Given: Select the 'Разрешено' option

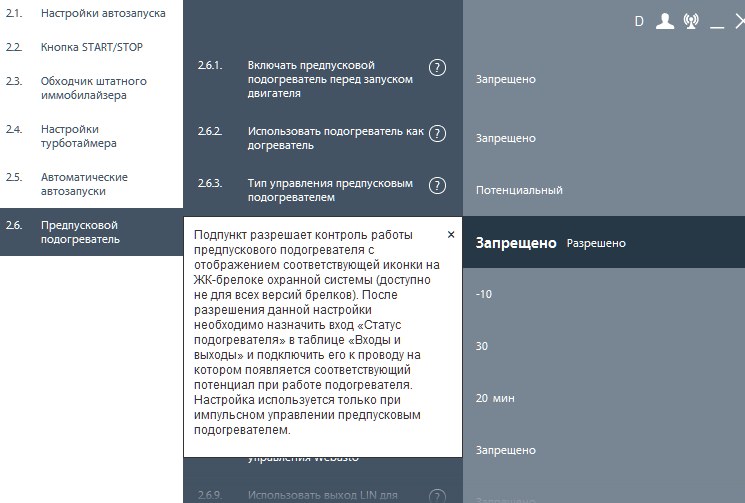Looking at the screenshot, I should [x=596, y=243].
